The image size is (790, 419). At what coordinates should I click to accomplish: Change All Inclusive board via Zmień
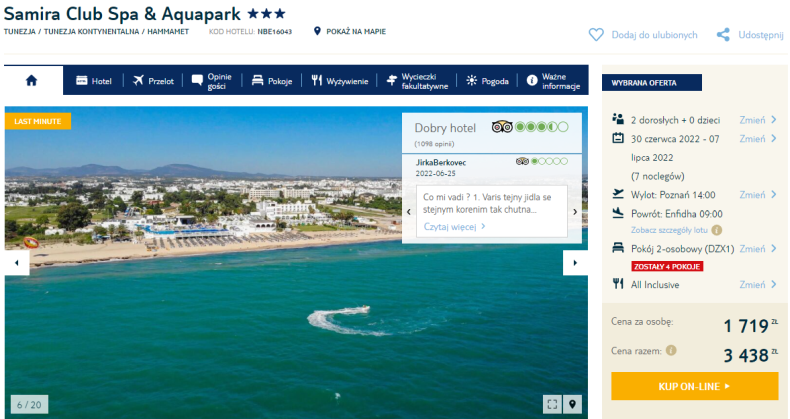click(x=758, y=285)
